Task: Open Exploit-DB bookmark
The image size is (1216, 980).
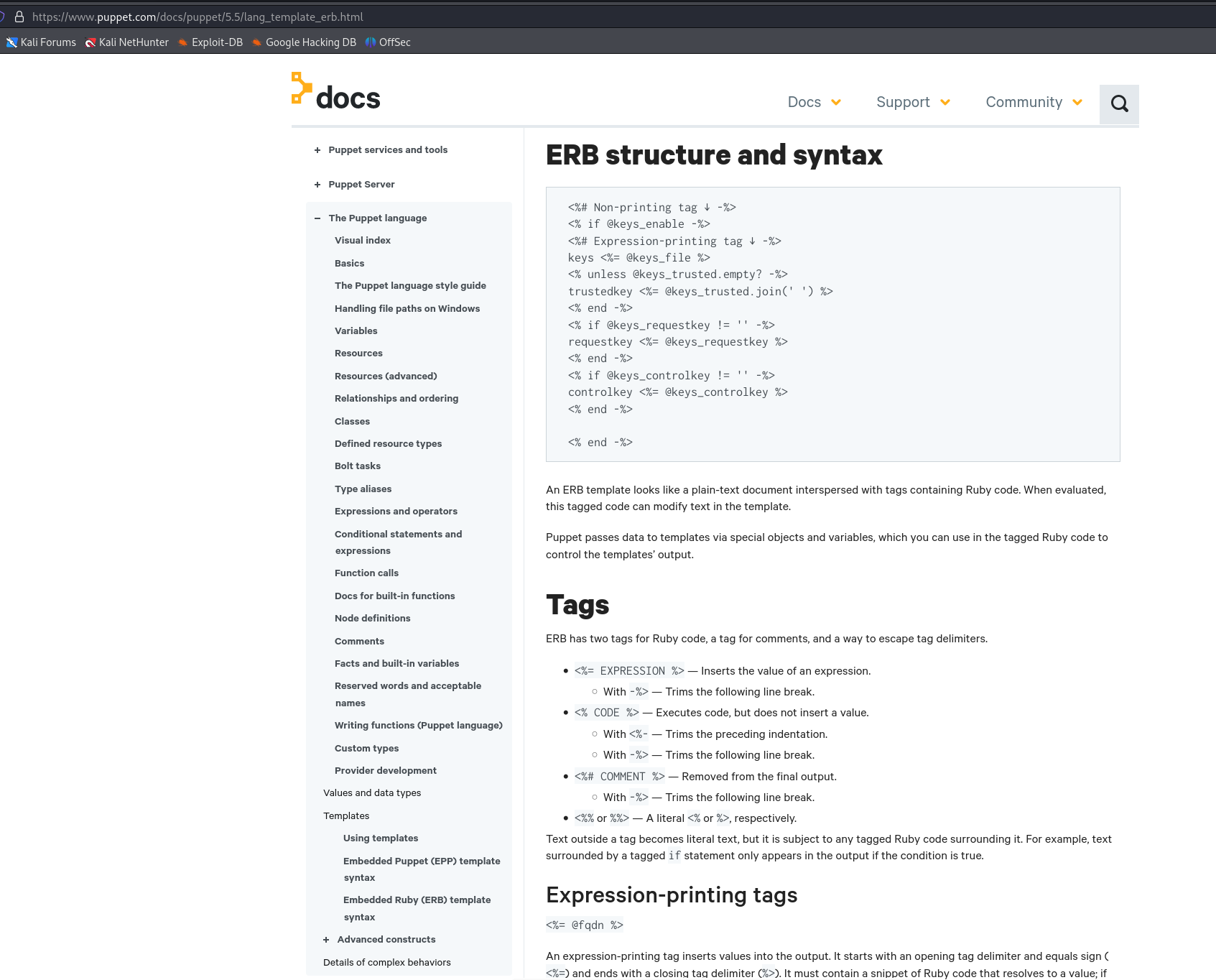Action: click(x=210, y=42)
